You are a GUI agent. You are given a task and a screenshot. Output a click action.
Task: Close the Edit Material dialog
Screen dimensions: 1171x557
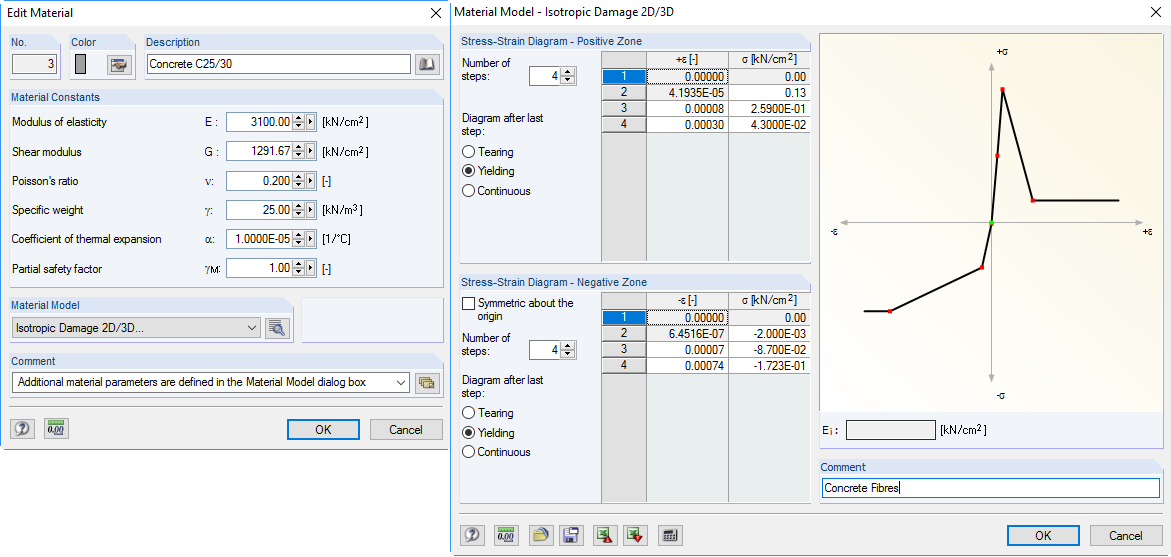click(436, 13)
